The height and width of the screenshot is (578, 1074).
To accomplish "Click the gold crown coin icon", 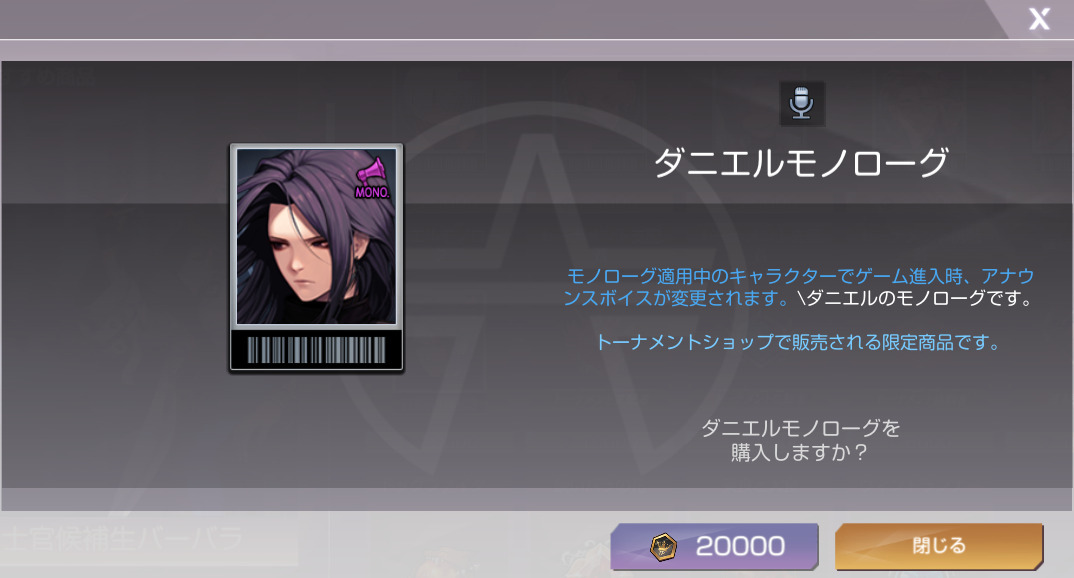I will pos(663,546).
